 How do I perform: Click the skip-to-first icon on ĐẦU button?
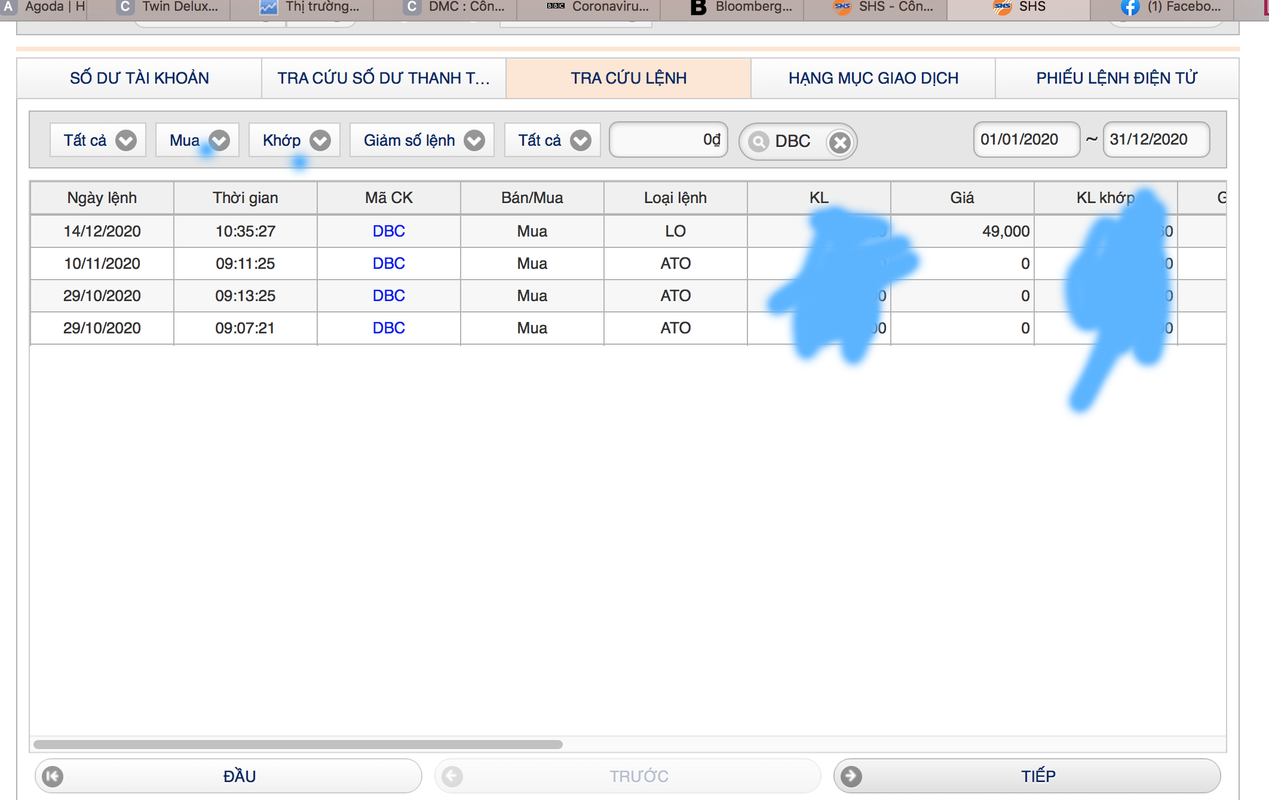pyautogui.click(x=54, y=776)
